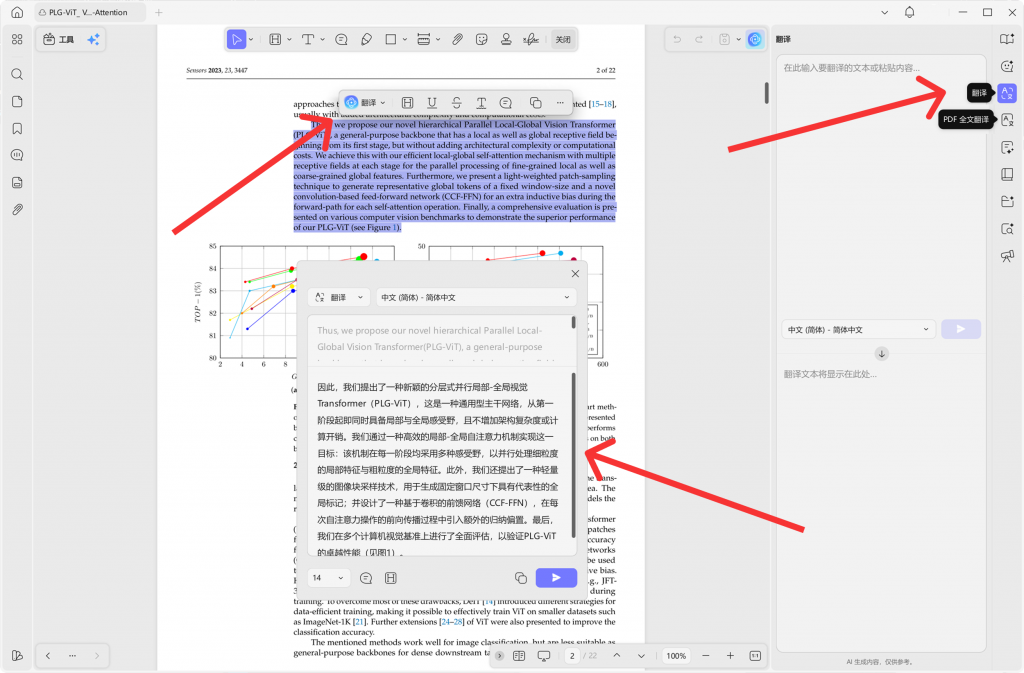Add a new tab with plus button
This screenshot has width=1024, height=673.
[159, 12]
